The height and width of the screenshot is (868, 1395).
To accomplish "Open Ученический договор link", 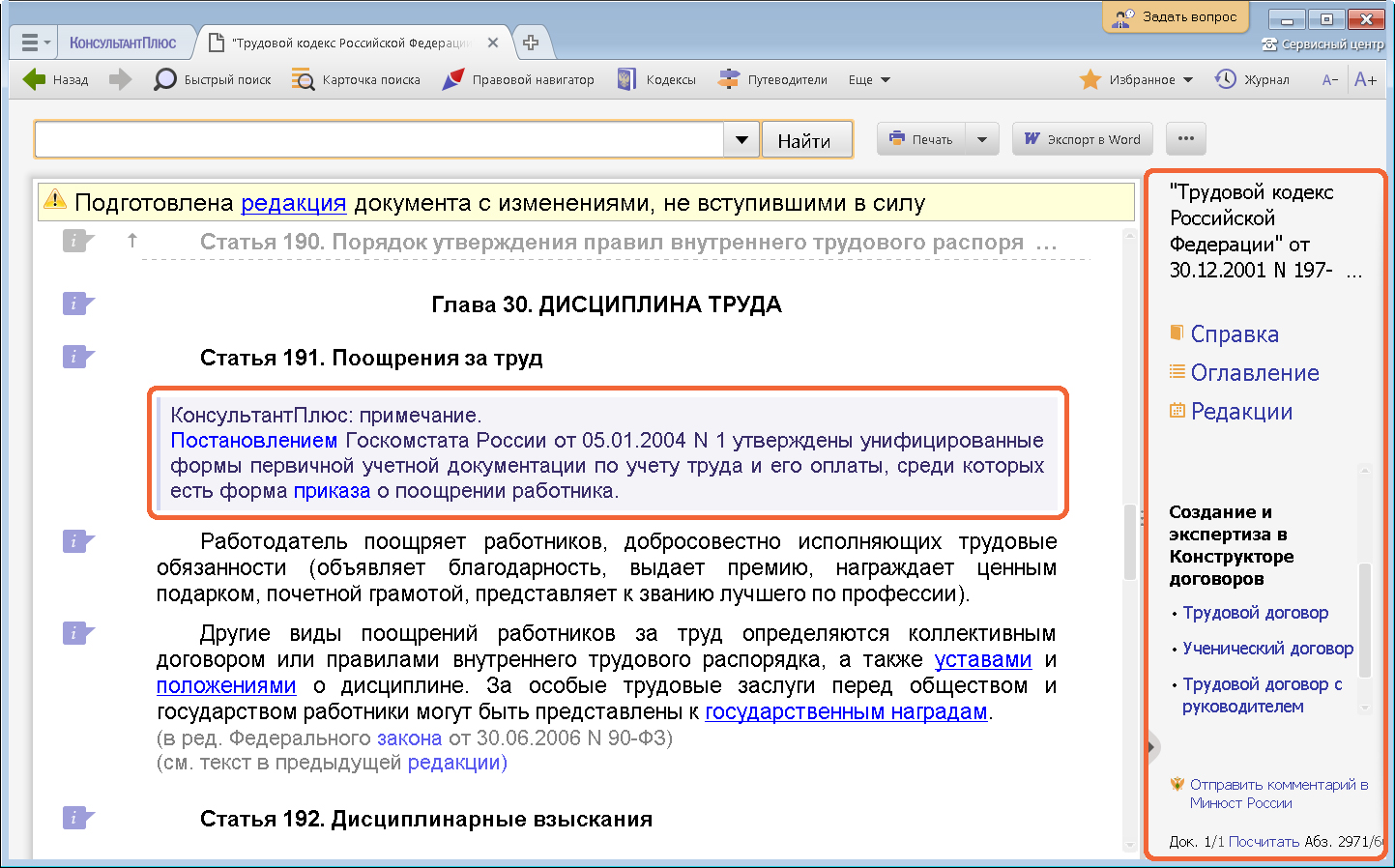I will tap(1267, 649).
